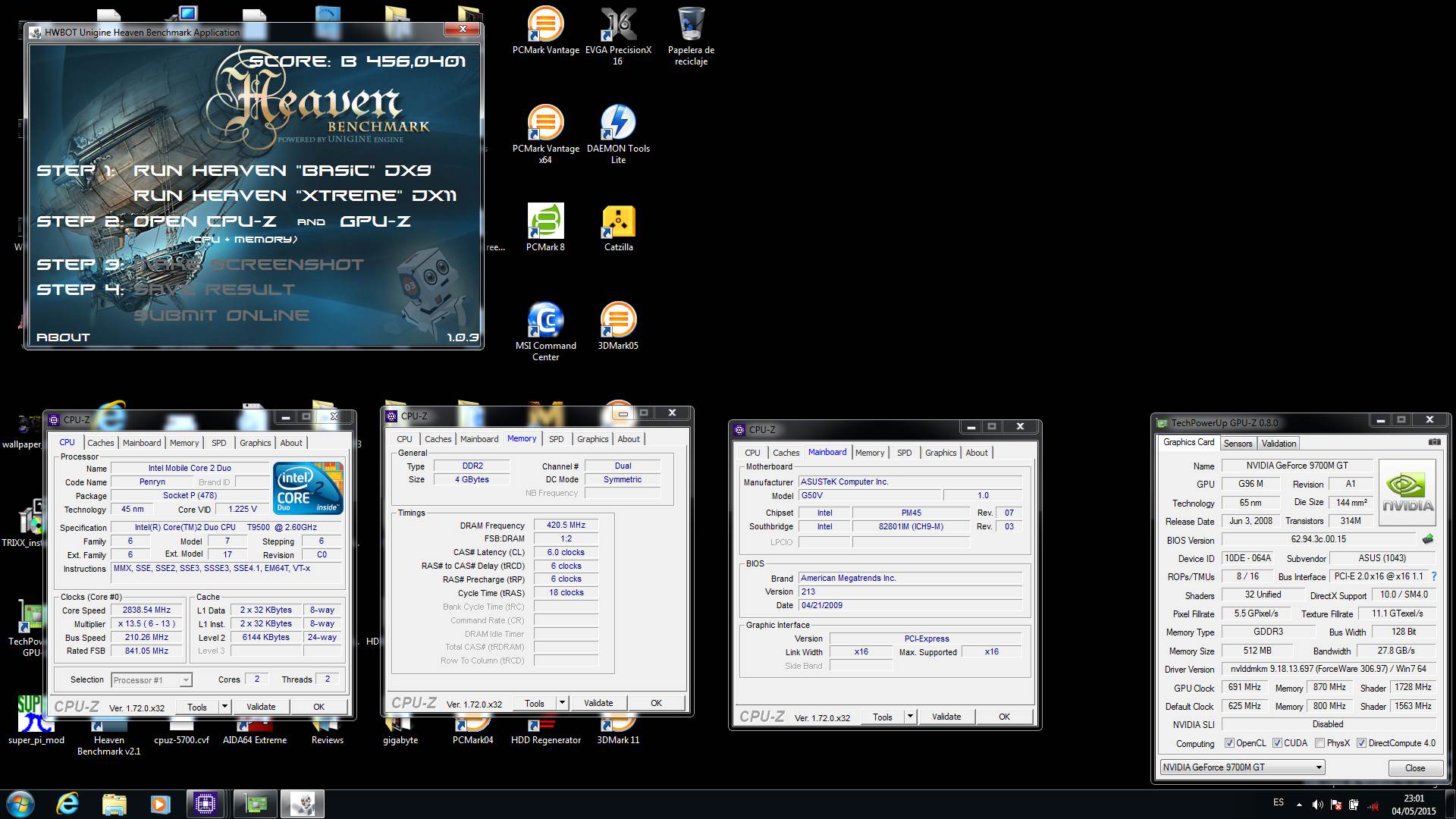The width and height of the screenshot is (1456, 819).
Task: Launch 3DMark05 desktop shortcut
Action: click(618, 325)
